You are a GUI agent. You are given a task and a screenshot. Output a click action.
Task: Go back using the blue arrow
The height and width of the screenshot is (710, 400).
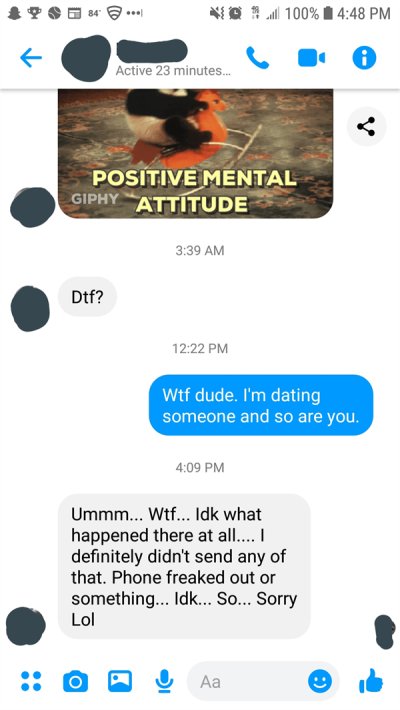pos(31,58)
